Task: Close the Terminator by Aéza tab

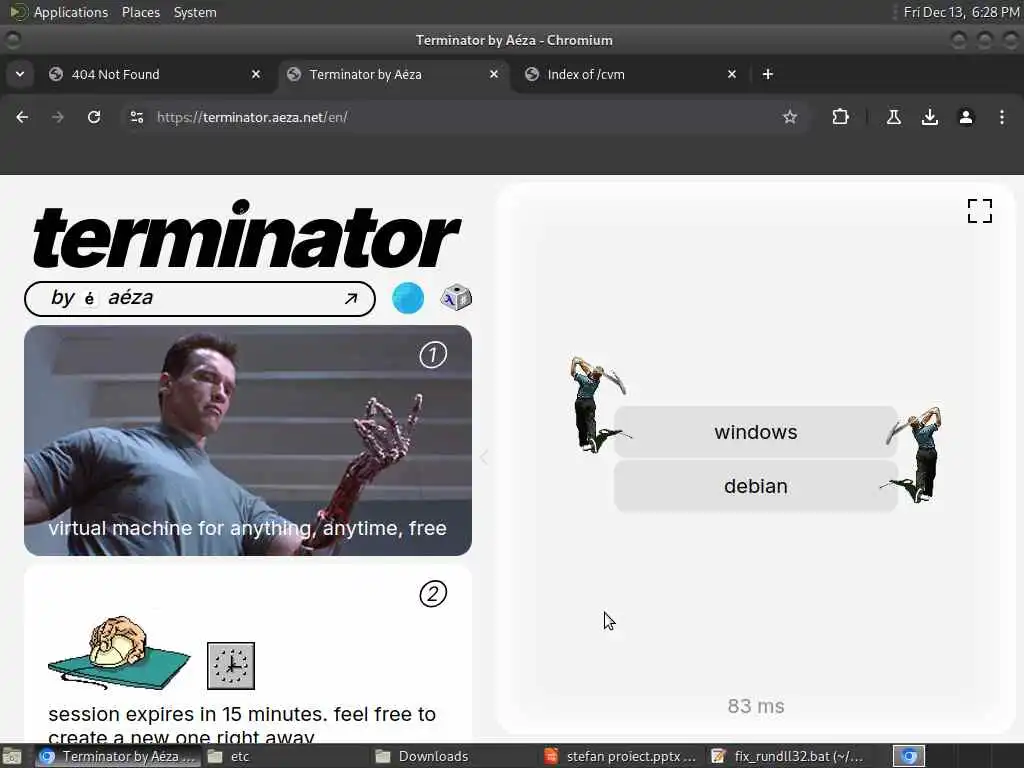Action: (494, 74)
